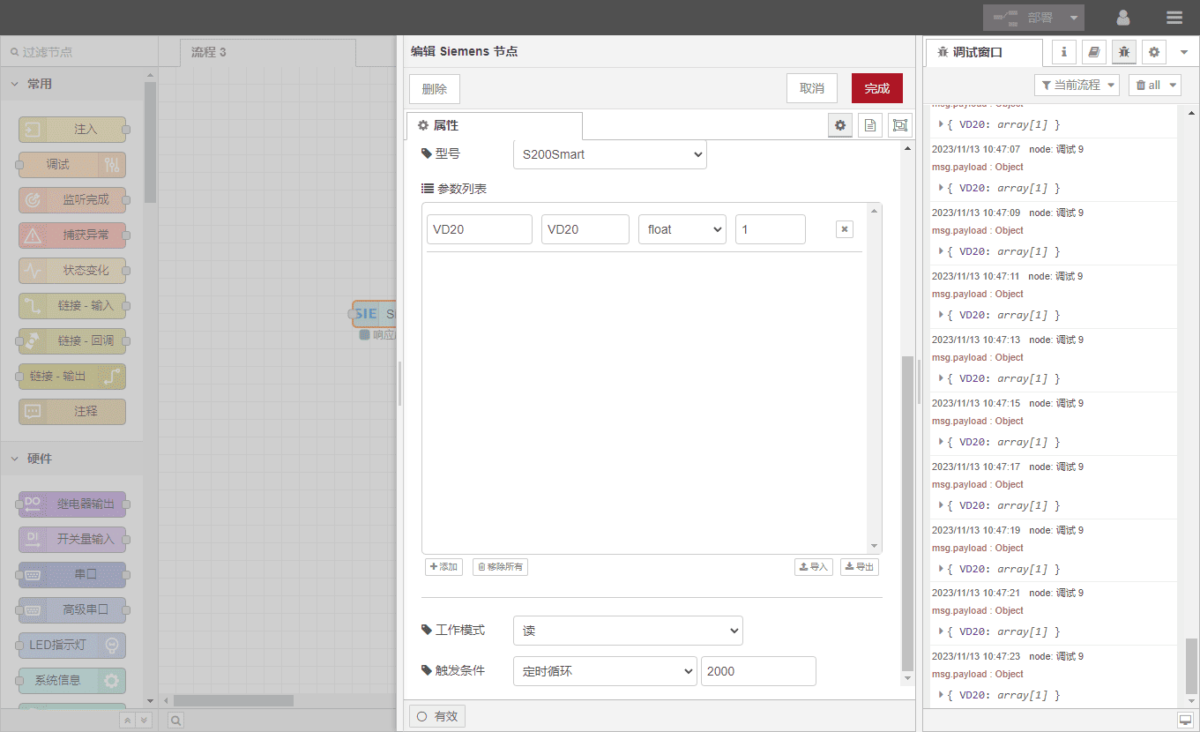Click the user account icon

point(1123,17)
